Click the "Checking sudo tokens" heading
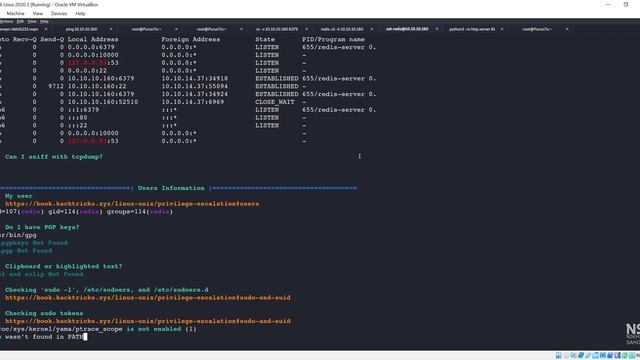The height and width of the screenshot is (360, 640). pyautogui.click(x=44, y=313)
